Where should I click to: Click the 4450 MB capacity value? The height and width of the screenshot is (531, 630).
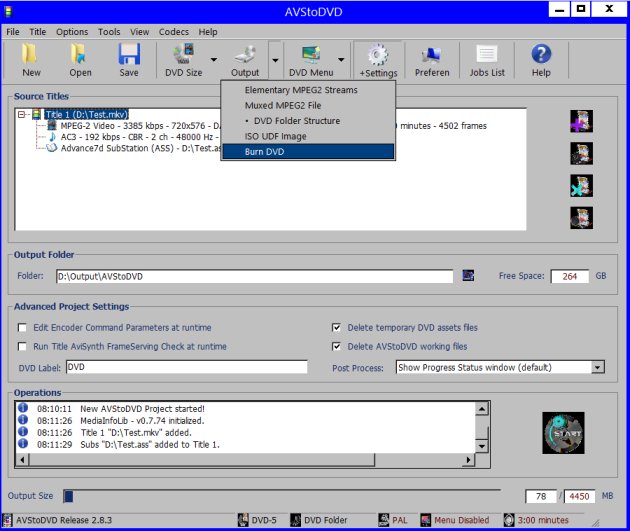[579, 496]
